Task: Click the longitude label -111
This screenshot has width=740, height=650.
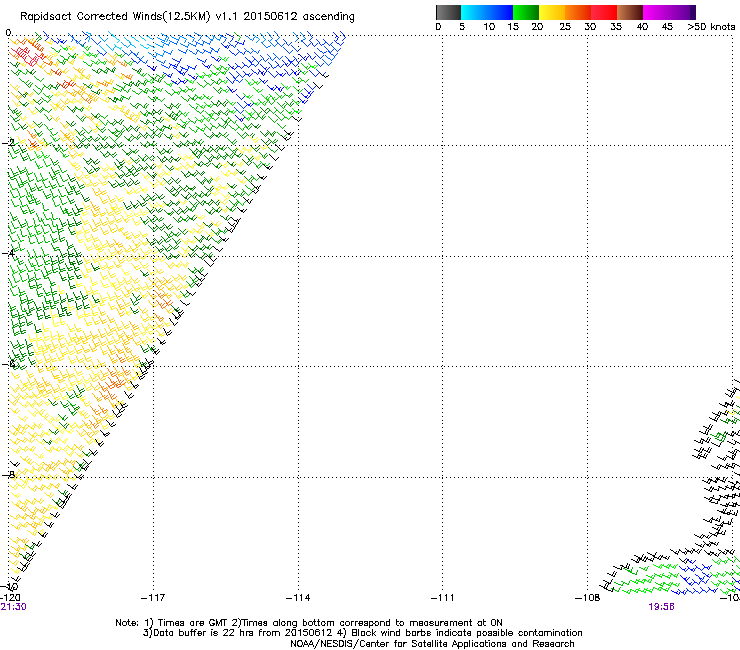Action: coord(443,598)
